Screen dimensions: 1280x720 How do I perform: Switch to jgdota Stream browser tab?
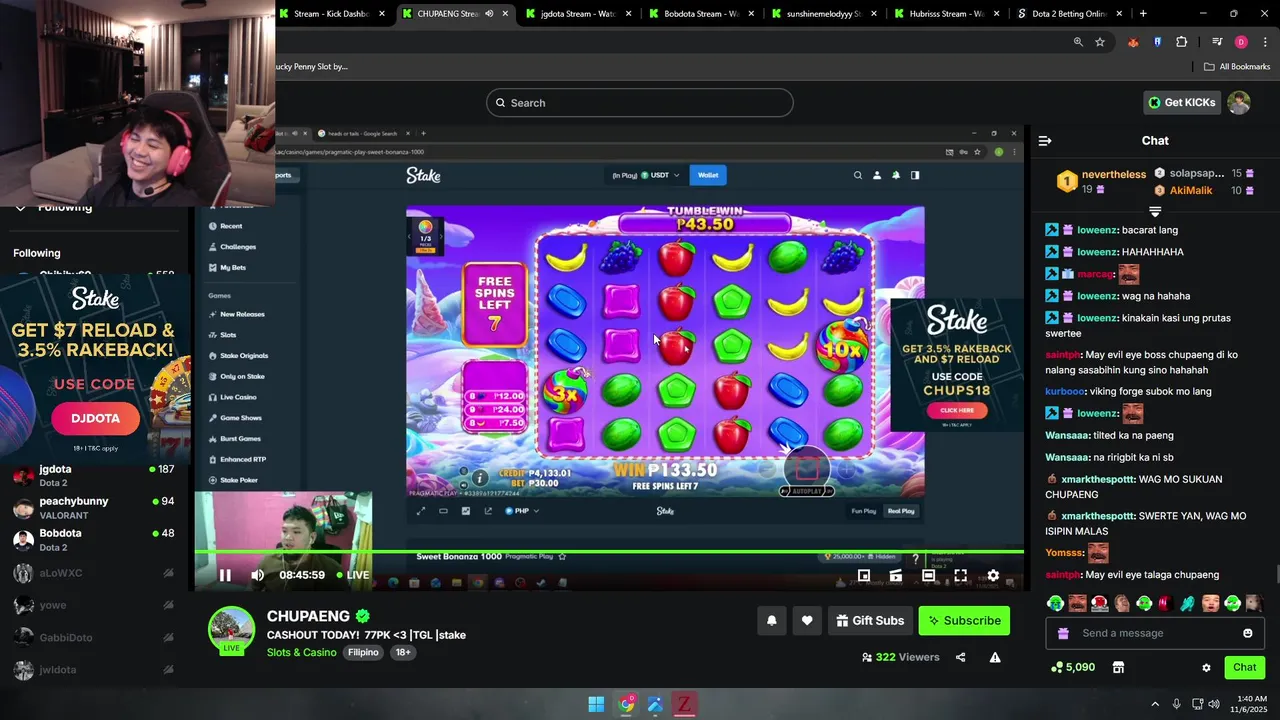click(x=579, y=14)
